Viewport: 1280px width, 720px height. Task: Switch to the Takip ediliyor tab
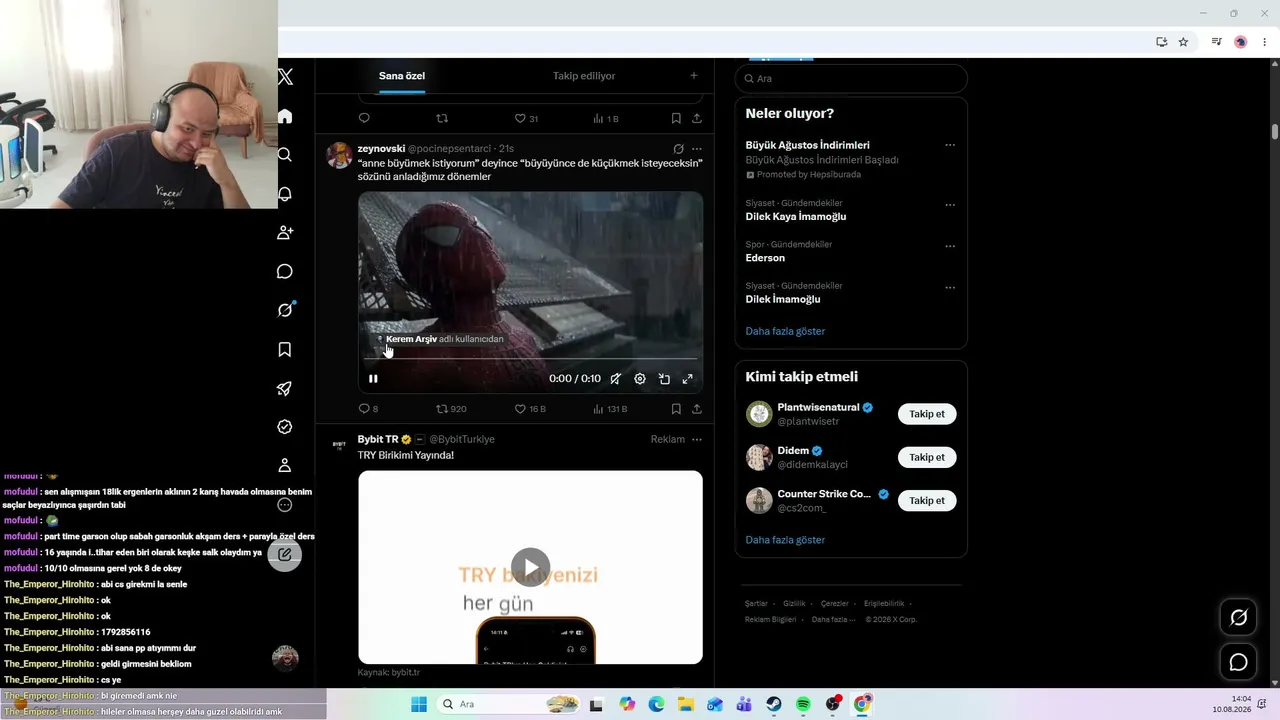tap(584, 76)
